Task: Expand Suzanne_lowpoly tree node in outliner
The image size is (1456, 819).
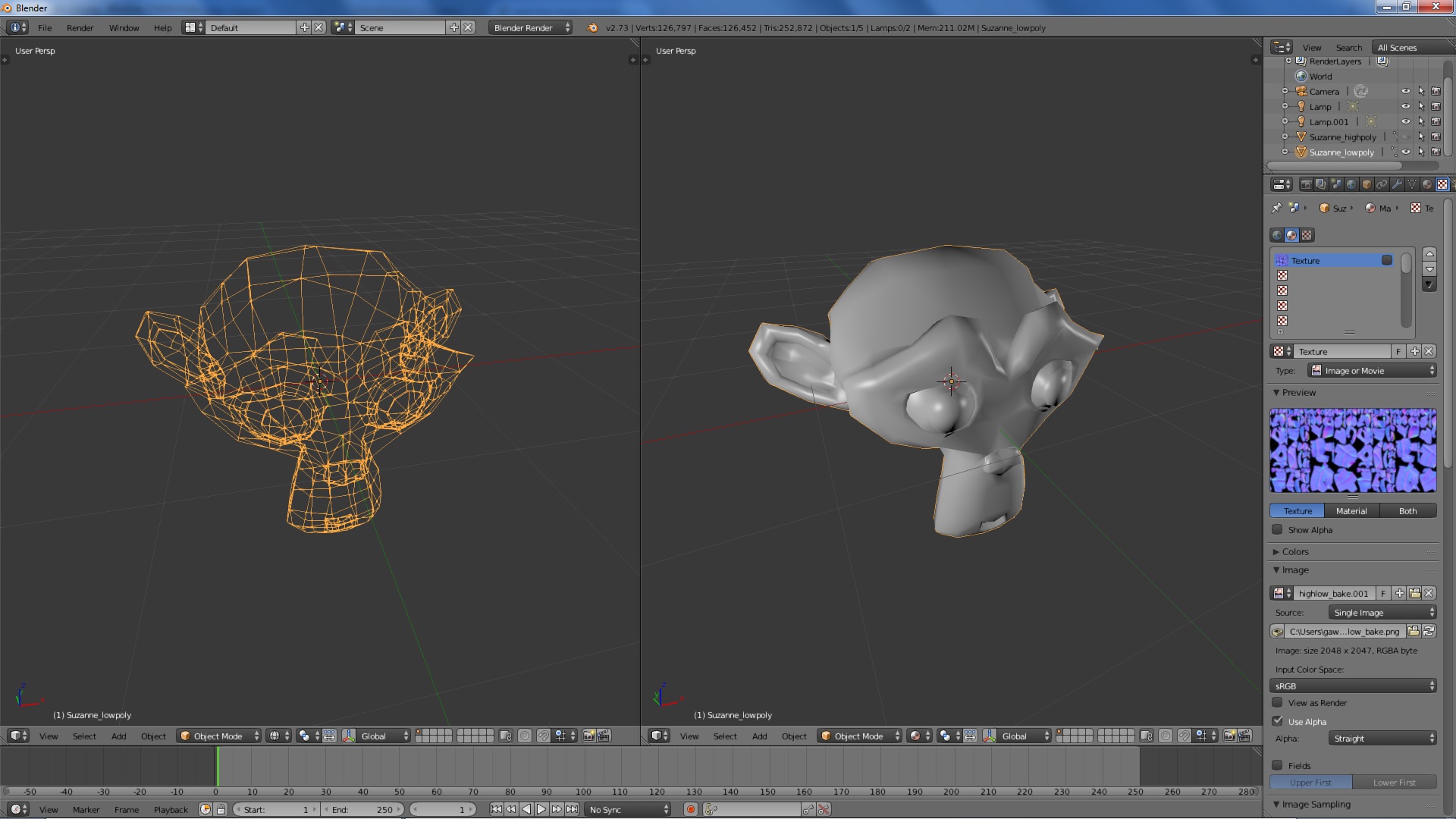Action: point(1285,152)
